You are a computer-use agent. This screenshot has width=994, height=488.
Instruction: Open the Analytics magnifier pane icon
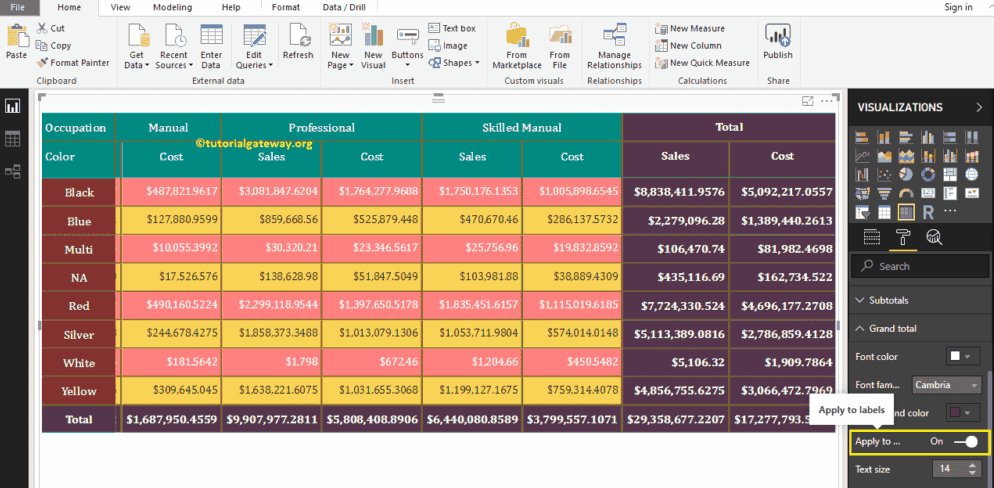[x=934, y=237]
